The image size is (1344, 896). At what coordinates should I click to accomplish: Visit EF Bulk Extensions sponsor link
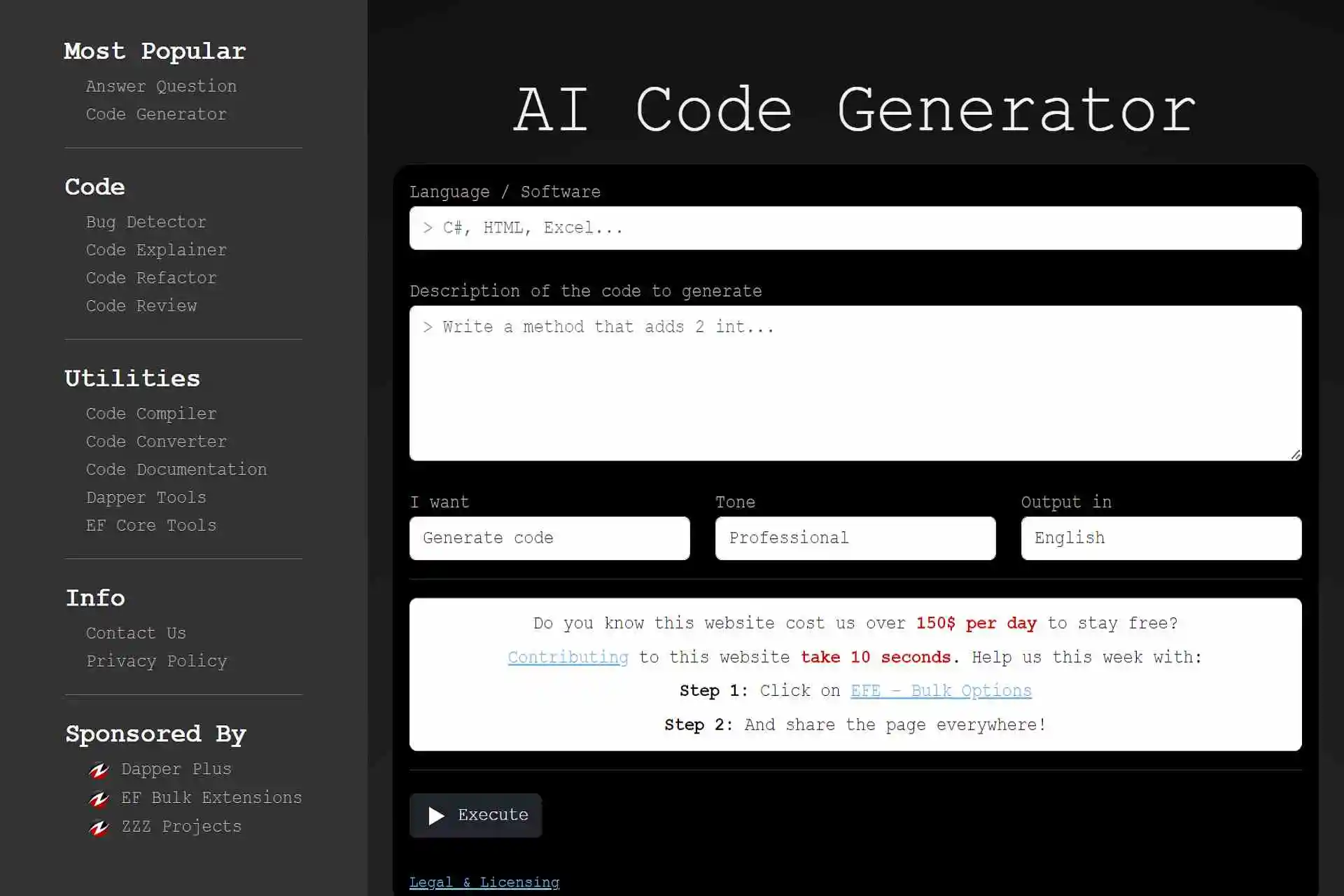click(211, 798)
